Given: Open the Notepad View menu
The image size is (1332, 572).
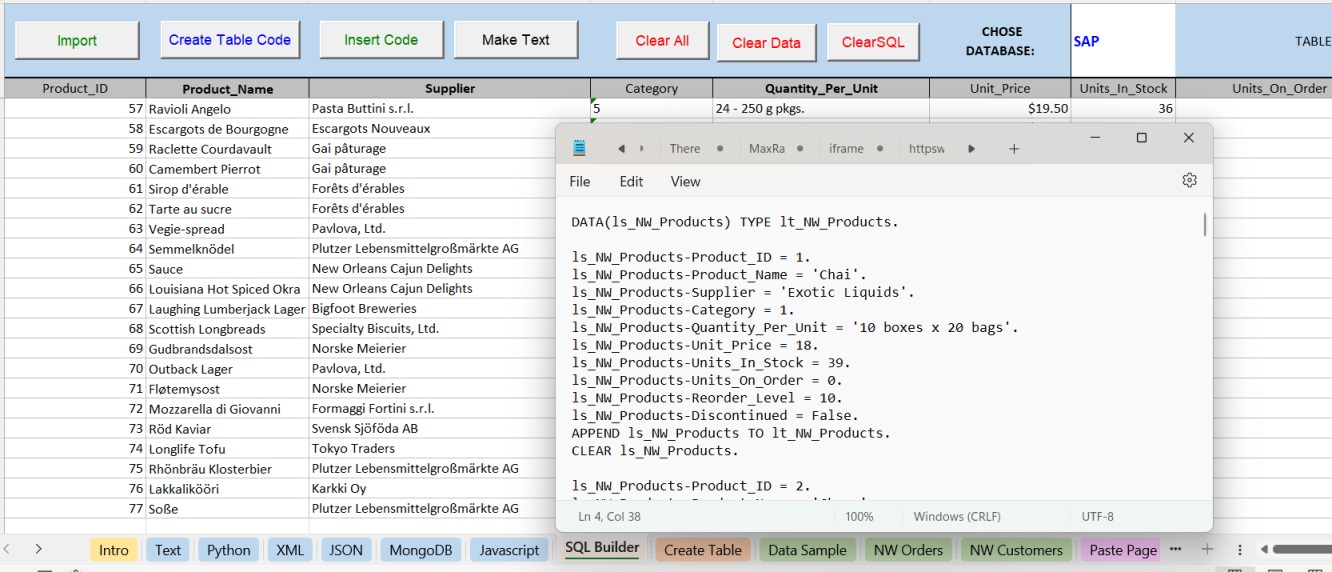Looking at the screenshot, I should pyautogui.click(x=685, y=181).
